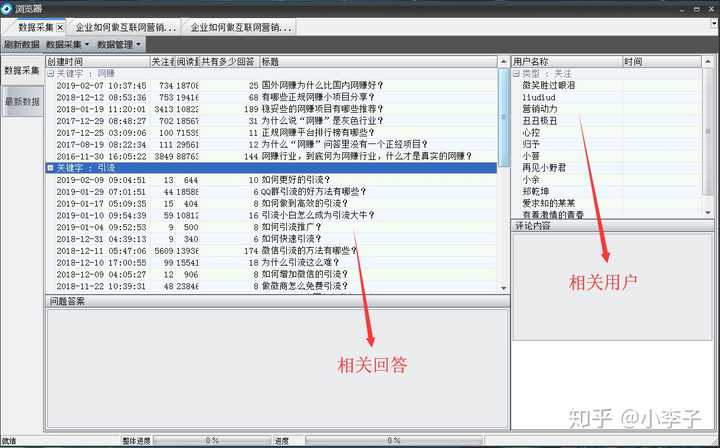The height and width of the screenshot is (448, 720).
Task: Select user 爱求知的某某
Action: coord(549,203)
